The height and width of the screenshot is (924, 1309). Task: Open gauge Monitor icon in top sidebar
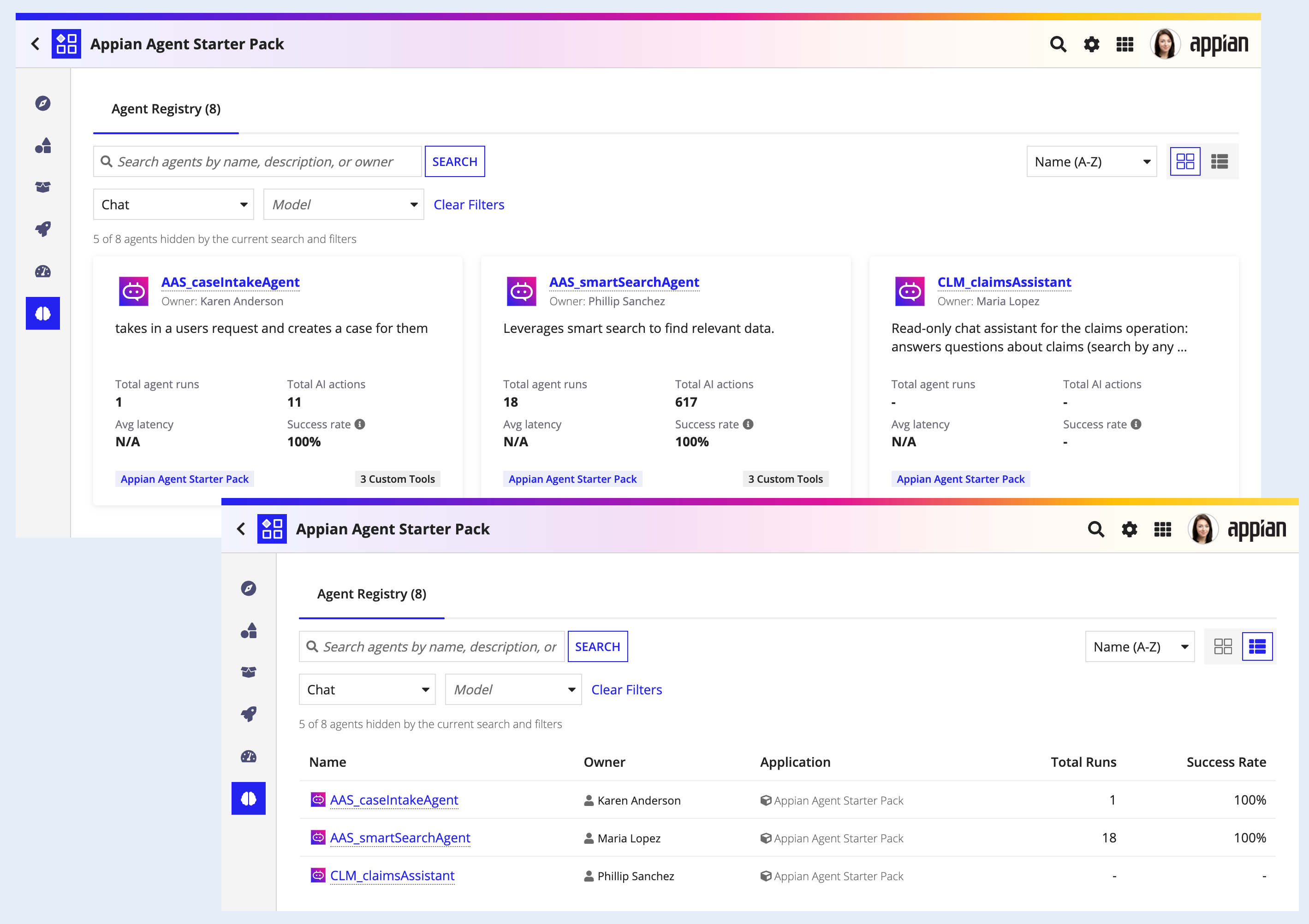43,271
